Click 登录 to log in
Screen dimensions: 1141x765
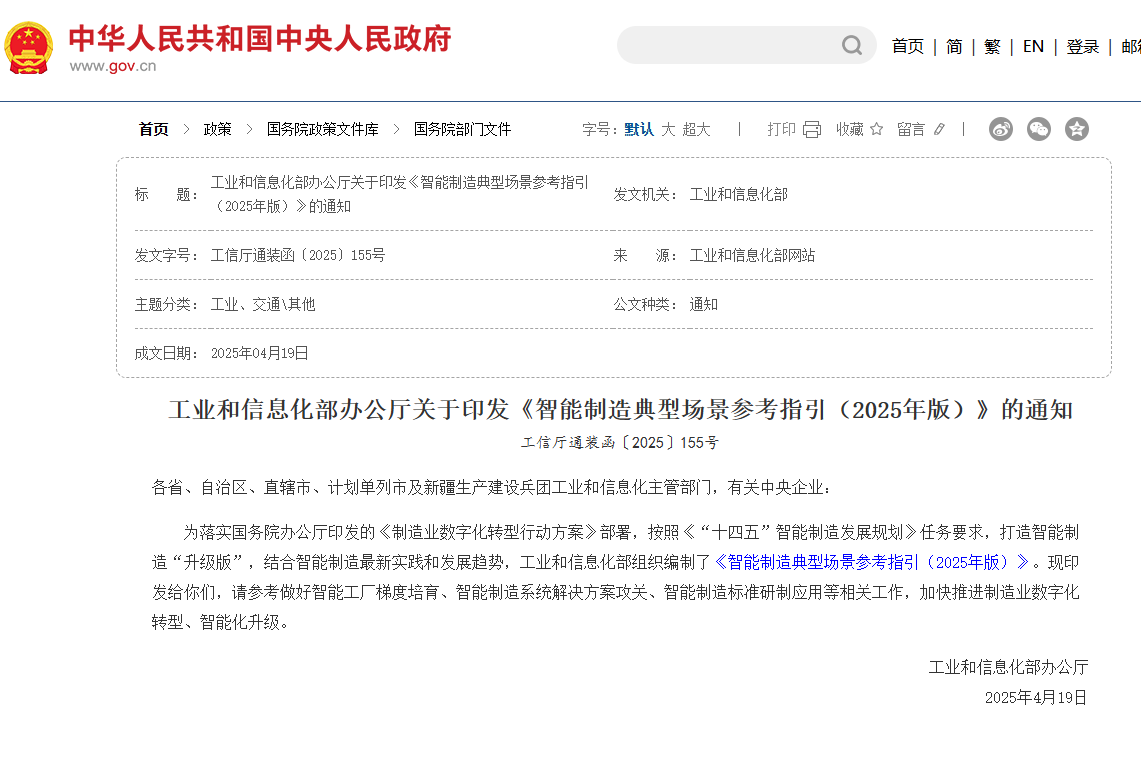click(1082, 46)
